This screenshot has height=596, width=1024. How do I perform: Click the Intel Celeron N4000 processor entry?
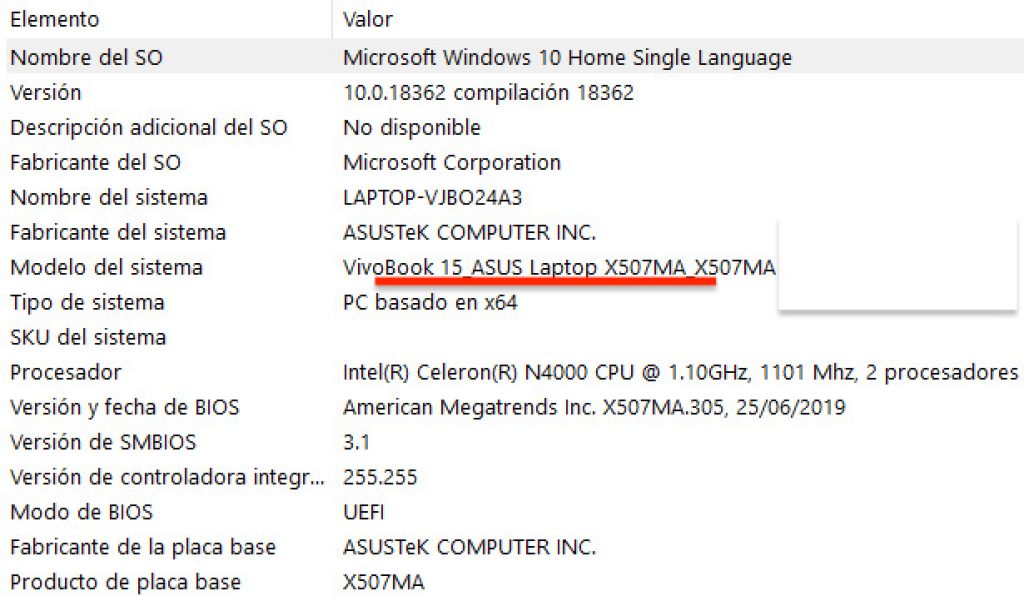[600, 372]
